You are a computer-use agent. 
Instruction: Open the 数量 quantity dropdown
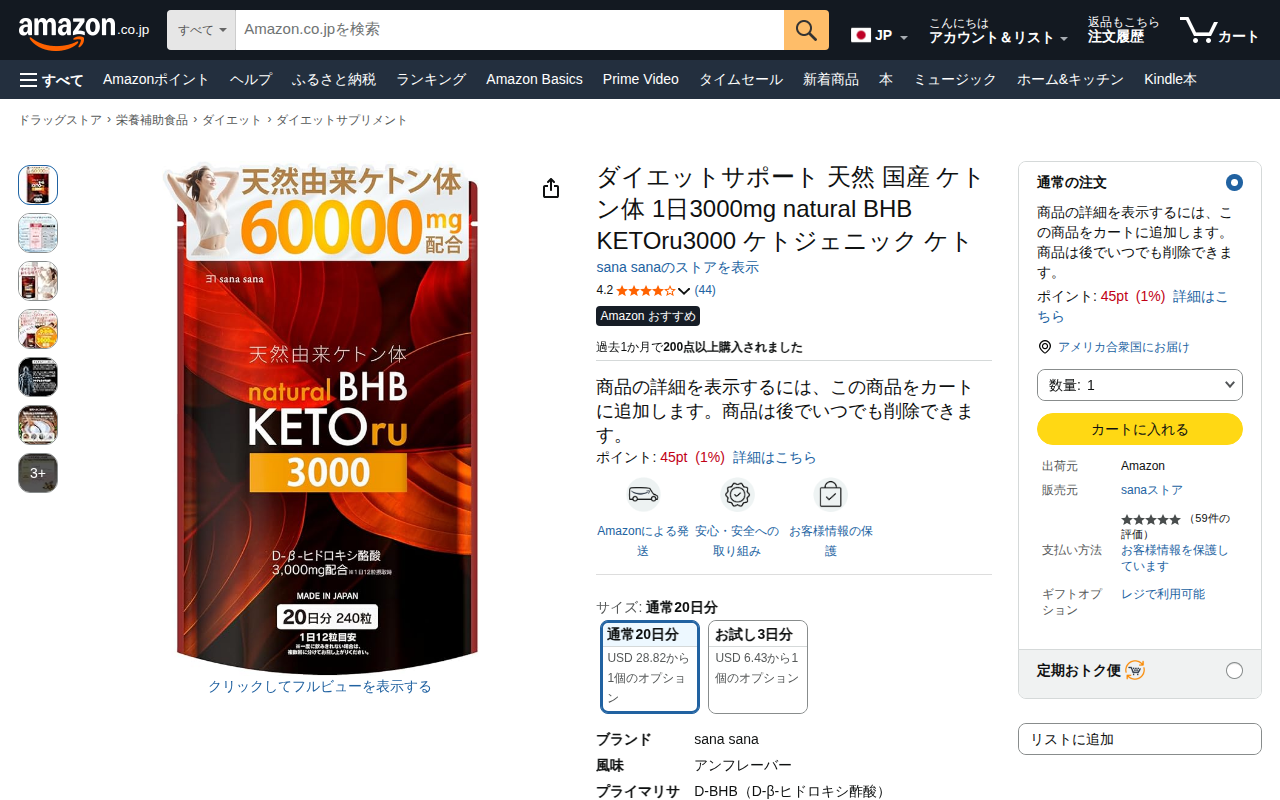pos(1140,385)
